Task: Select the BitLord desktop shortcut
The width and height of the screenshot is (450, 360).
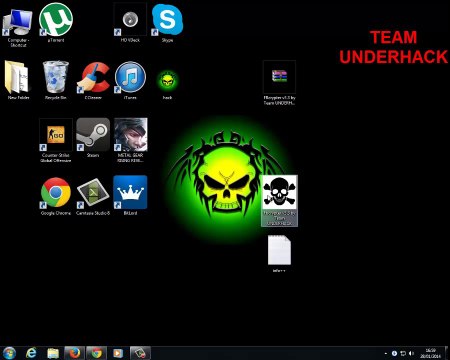Action: [x=130, y=196]
